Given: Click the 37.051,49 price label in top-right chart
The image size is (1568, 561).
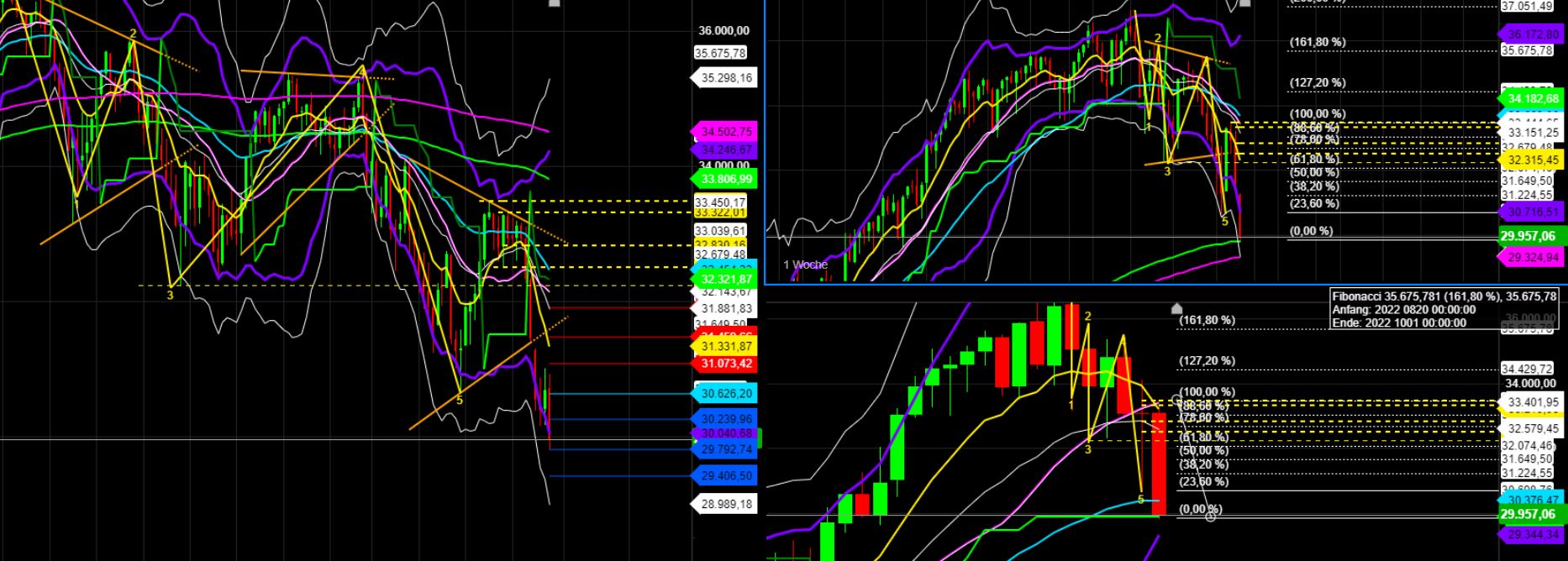Looking at the screenshot, I should [1528, 6].
